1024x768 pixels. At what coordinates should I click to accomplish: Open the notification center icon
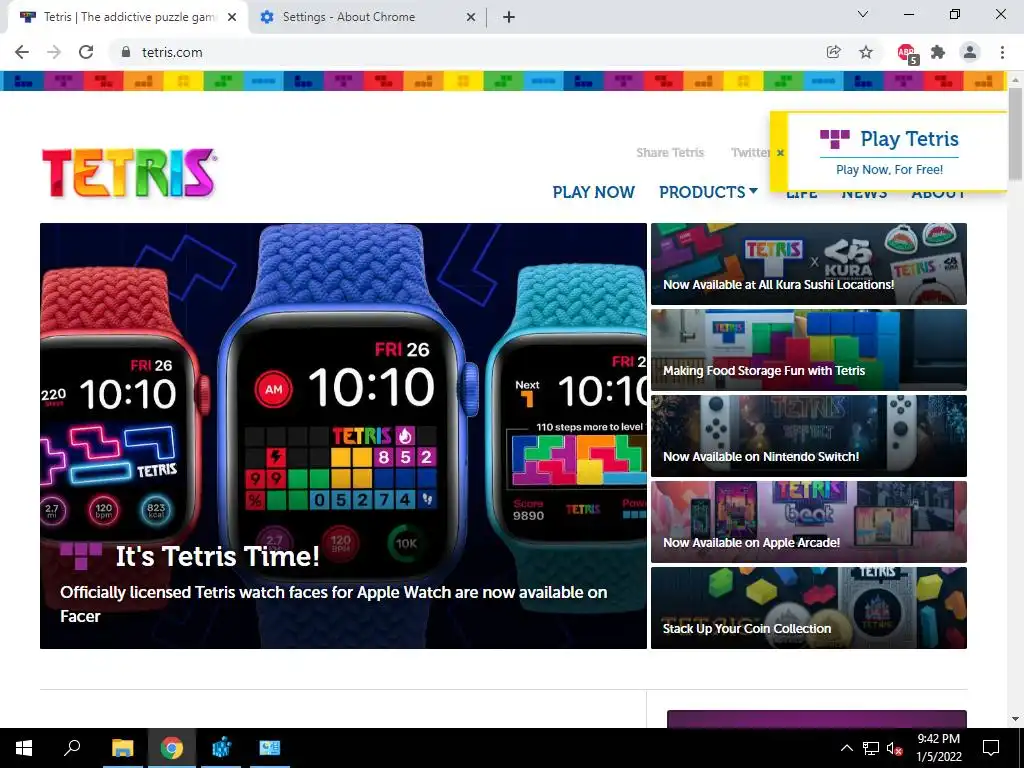coord(991,748)
